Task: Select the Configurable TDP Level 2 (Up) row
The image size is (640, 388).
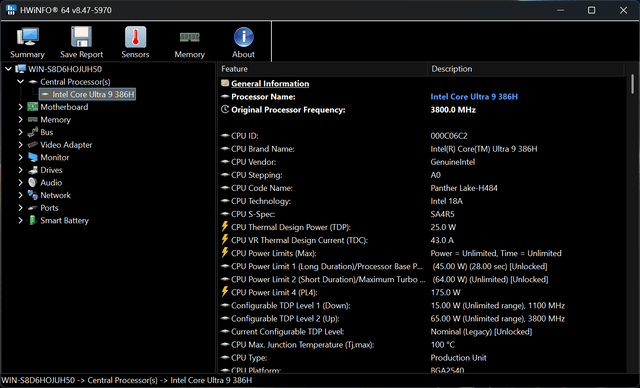Action: [x=422, y=319]
